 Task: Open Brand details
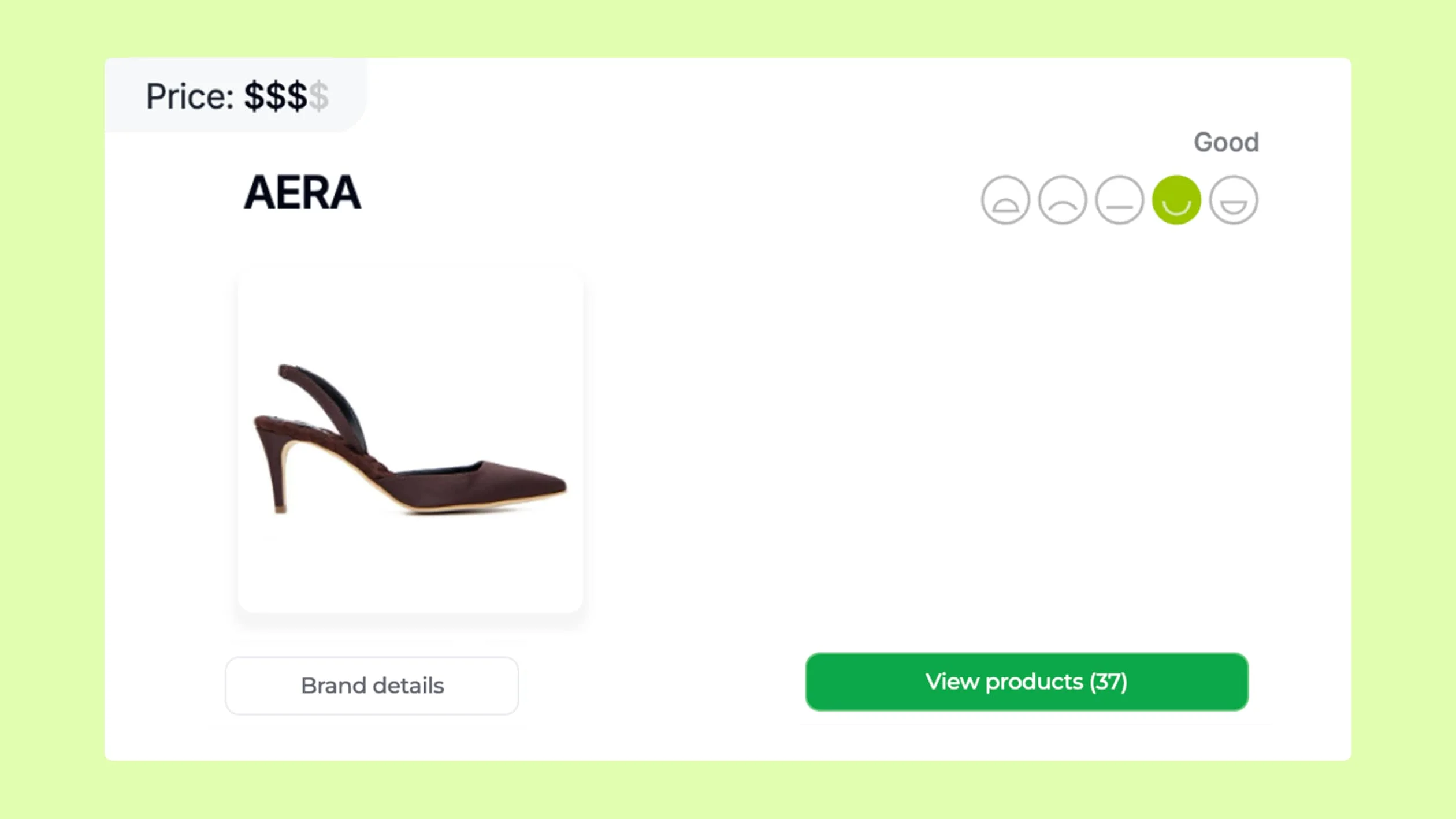372,686
